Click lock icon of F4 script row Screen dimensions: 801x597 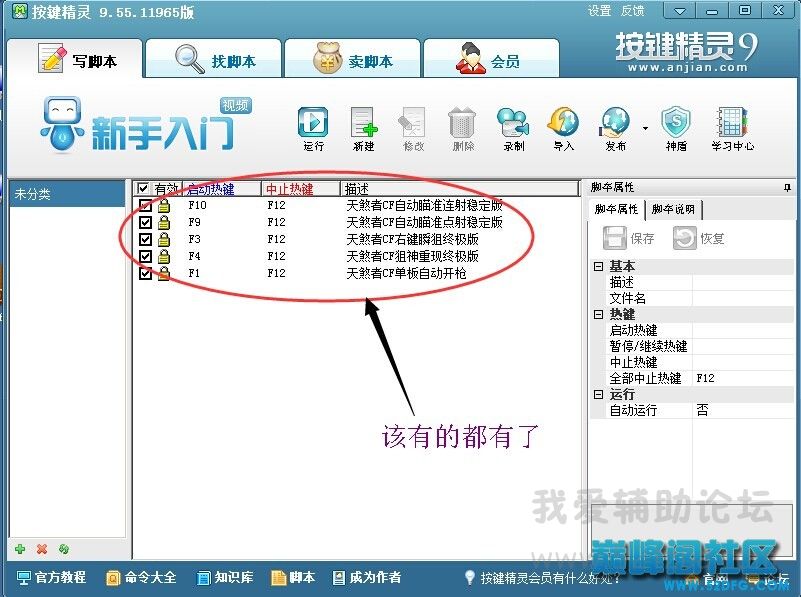coord(163,256)
